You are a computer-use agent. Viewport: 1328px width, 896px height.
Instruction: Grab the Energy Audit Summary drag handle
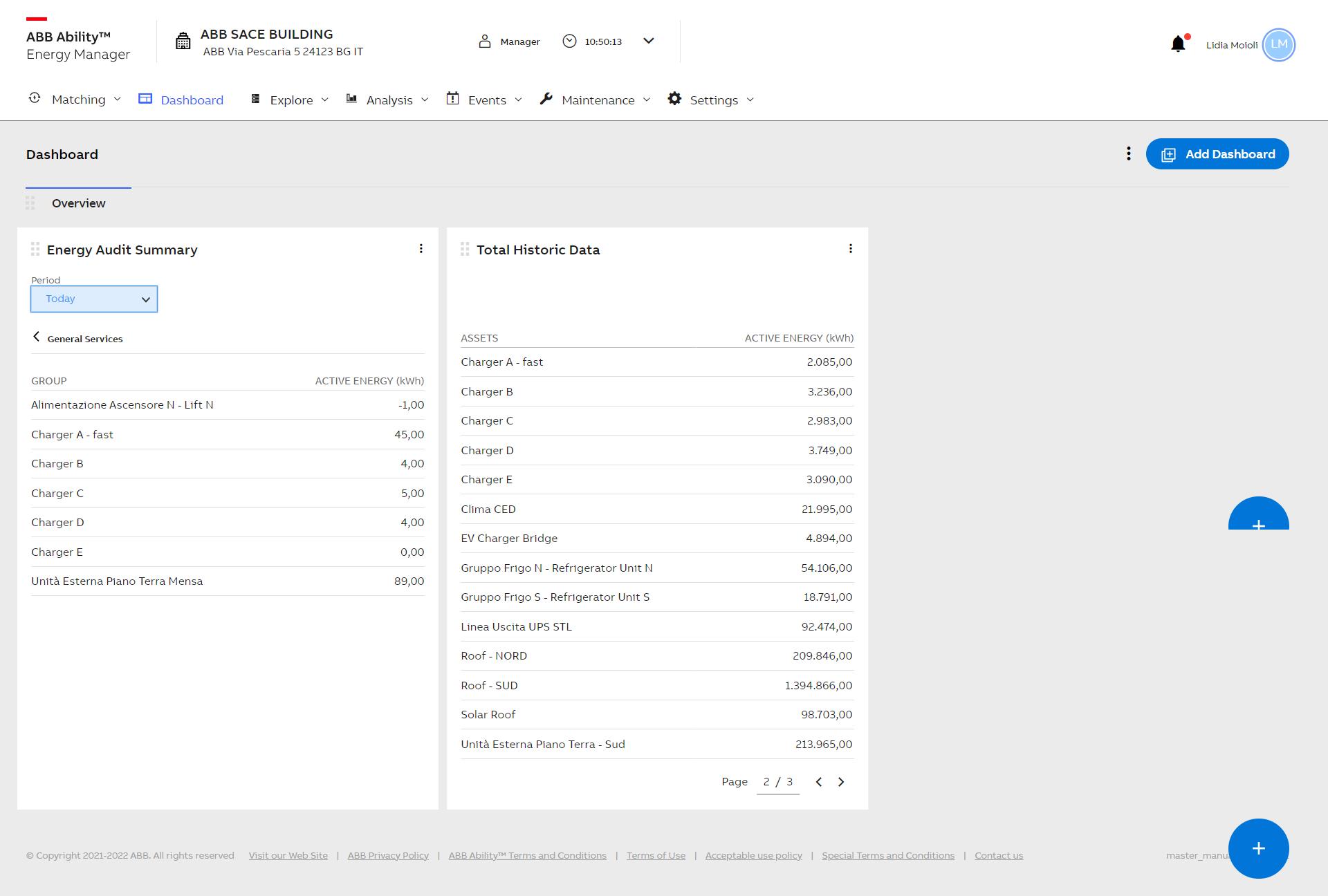[35, 250]
